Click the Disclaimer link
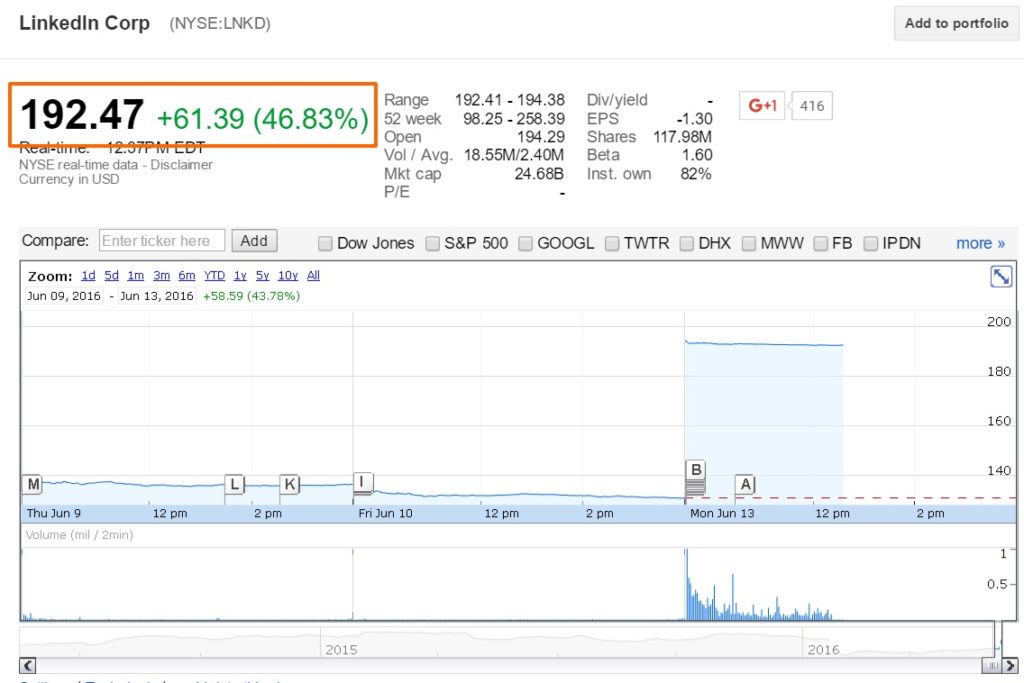The image size is (1024, 683). click(182, 165)
